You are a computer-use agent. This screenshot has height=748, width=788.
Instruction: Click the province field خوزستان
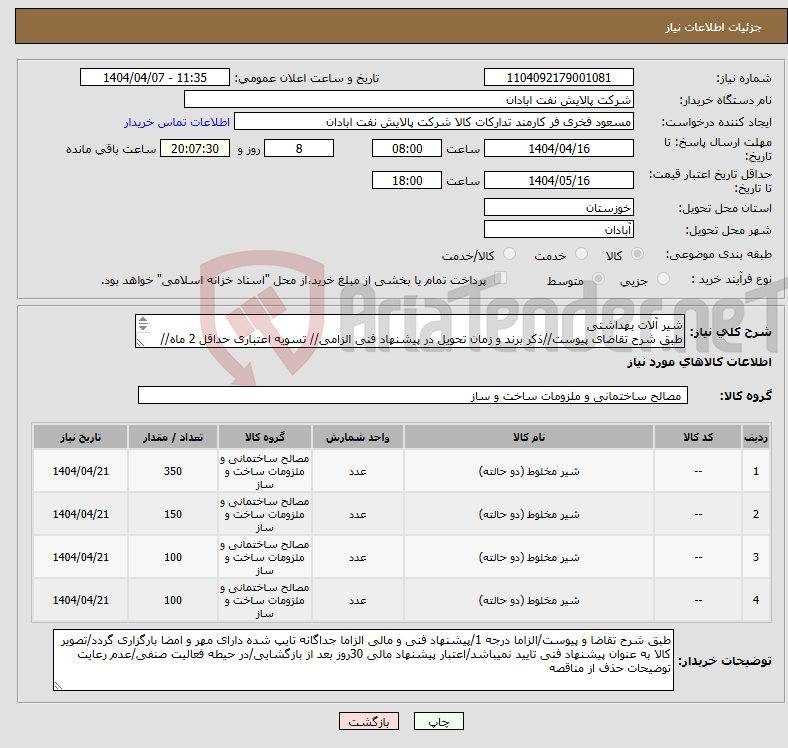(x=558, y=207)
